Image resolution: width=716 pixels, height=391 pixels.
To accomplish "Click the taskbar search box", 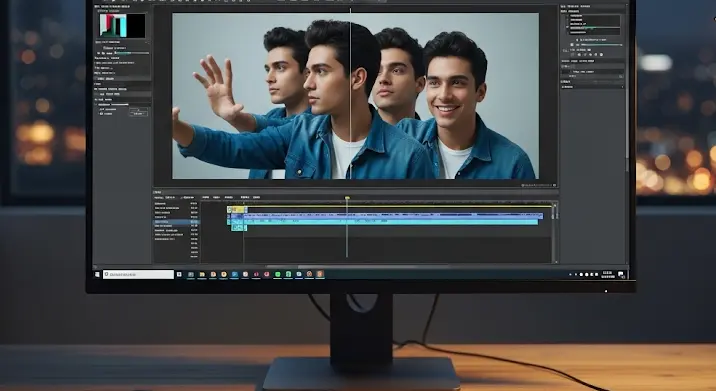I will 138,275.
